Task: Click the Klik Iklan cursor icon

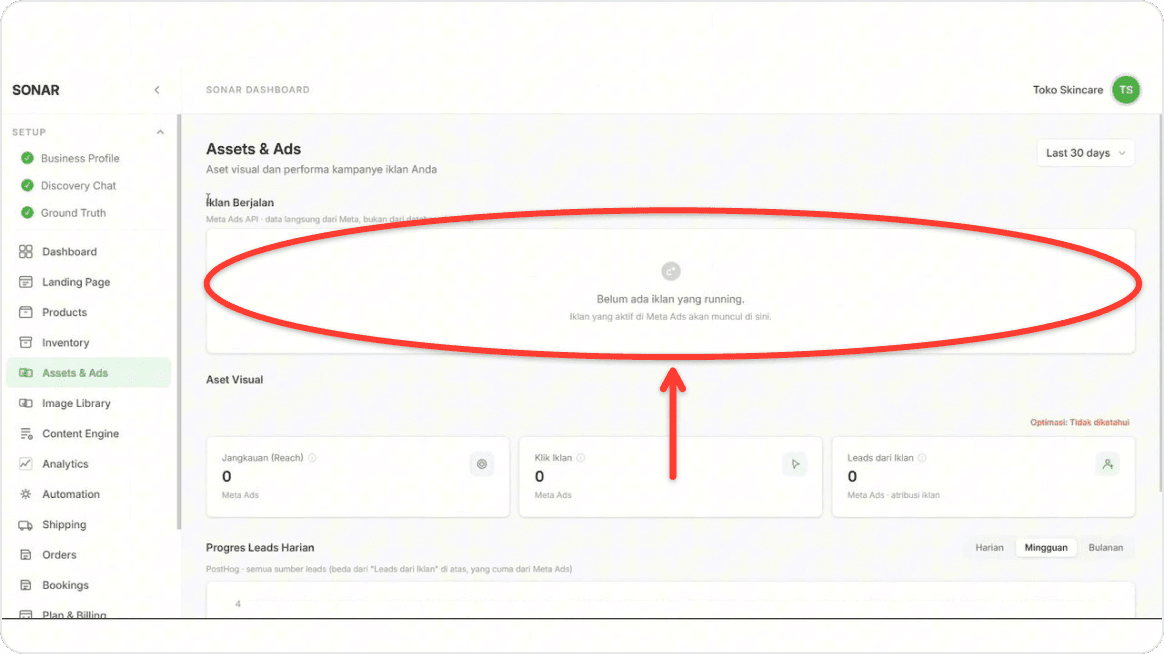Action: 795,464
